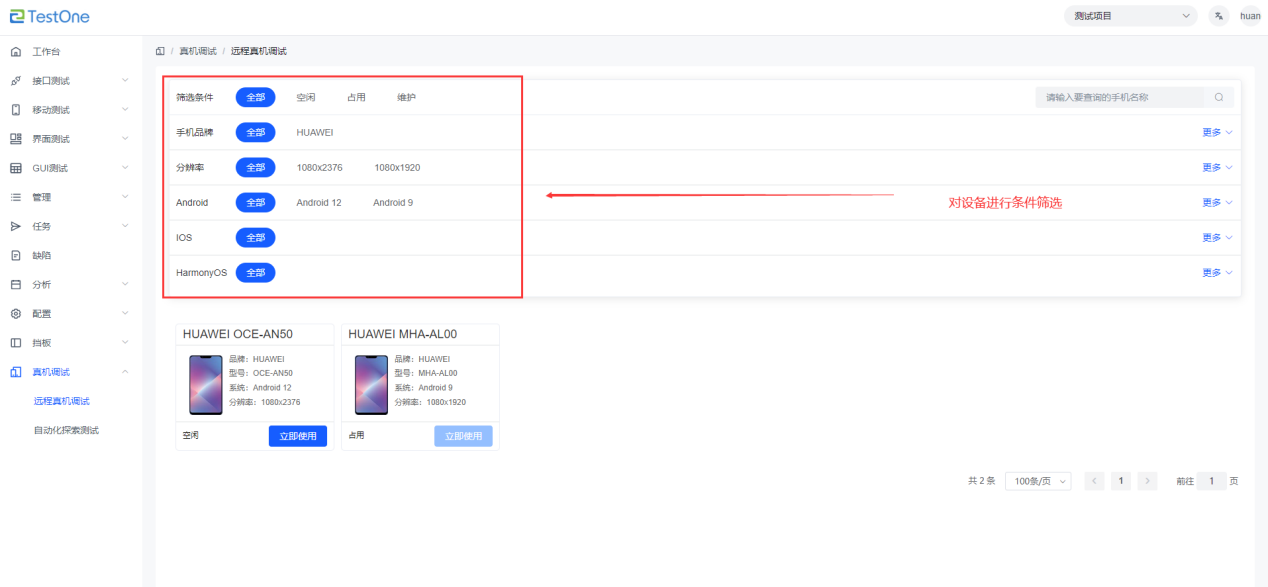Open the 测试项目 project dropdown
This screenshot has height=587, width=1268.
1130,16
